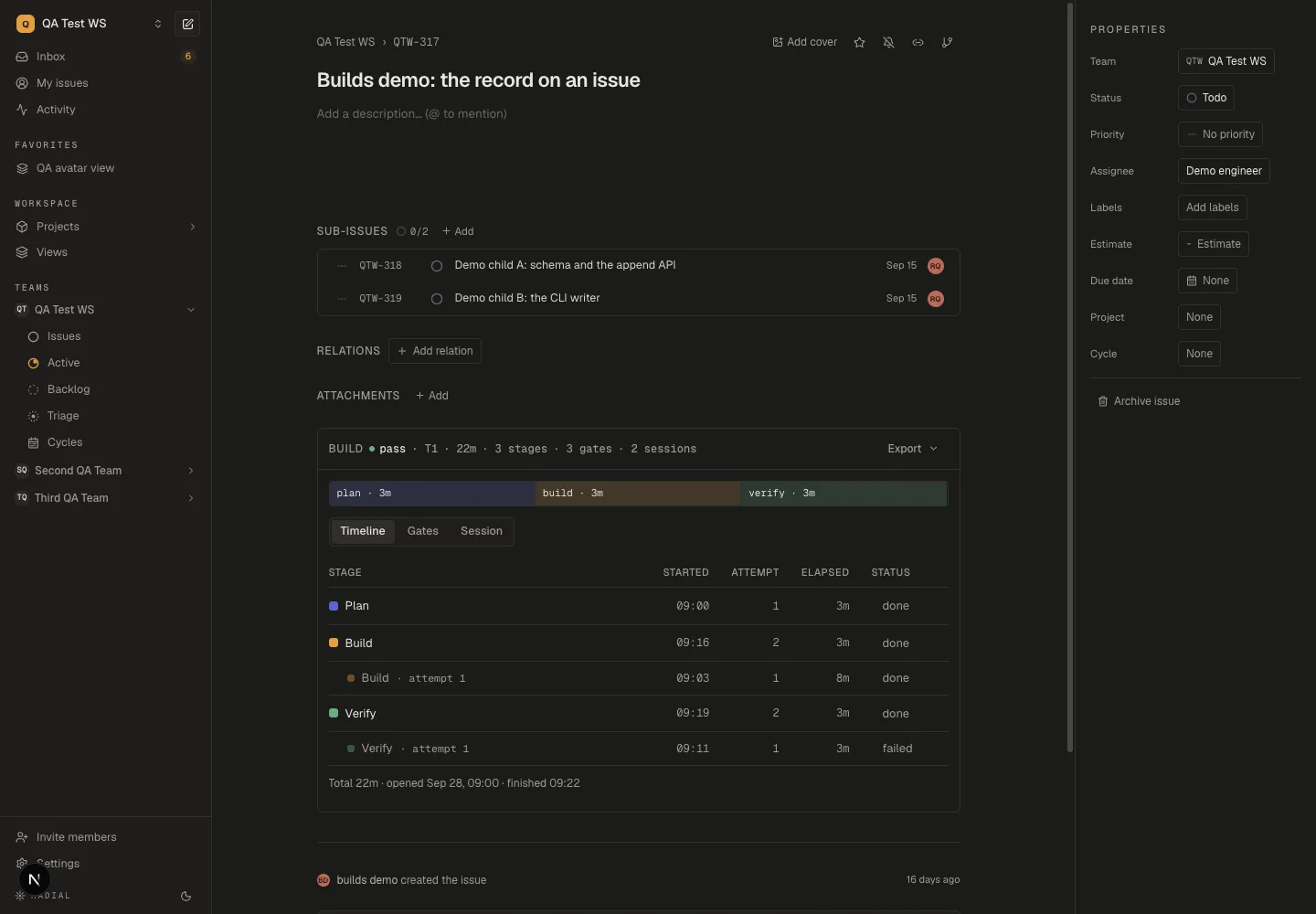Change the Status from Todo
Image resolution: width=1316 pixels, height=914 pixels.
(1206, 98)
